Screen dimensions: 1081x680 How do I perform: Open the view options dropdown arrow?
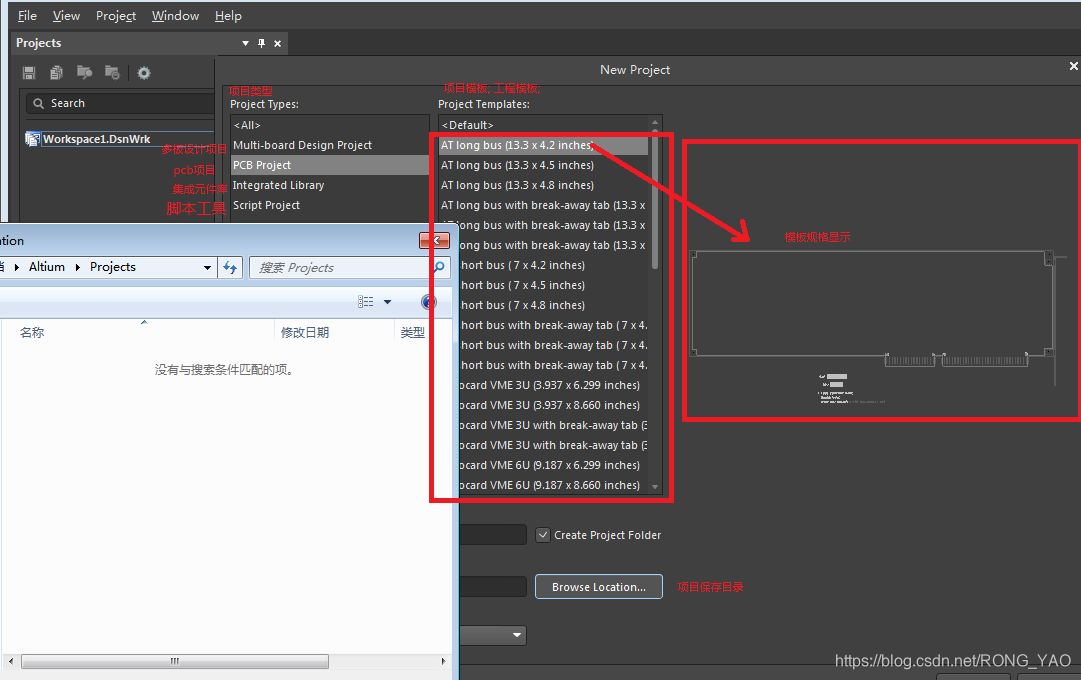(x=387, y=302)
